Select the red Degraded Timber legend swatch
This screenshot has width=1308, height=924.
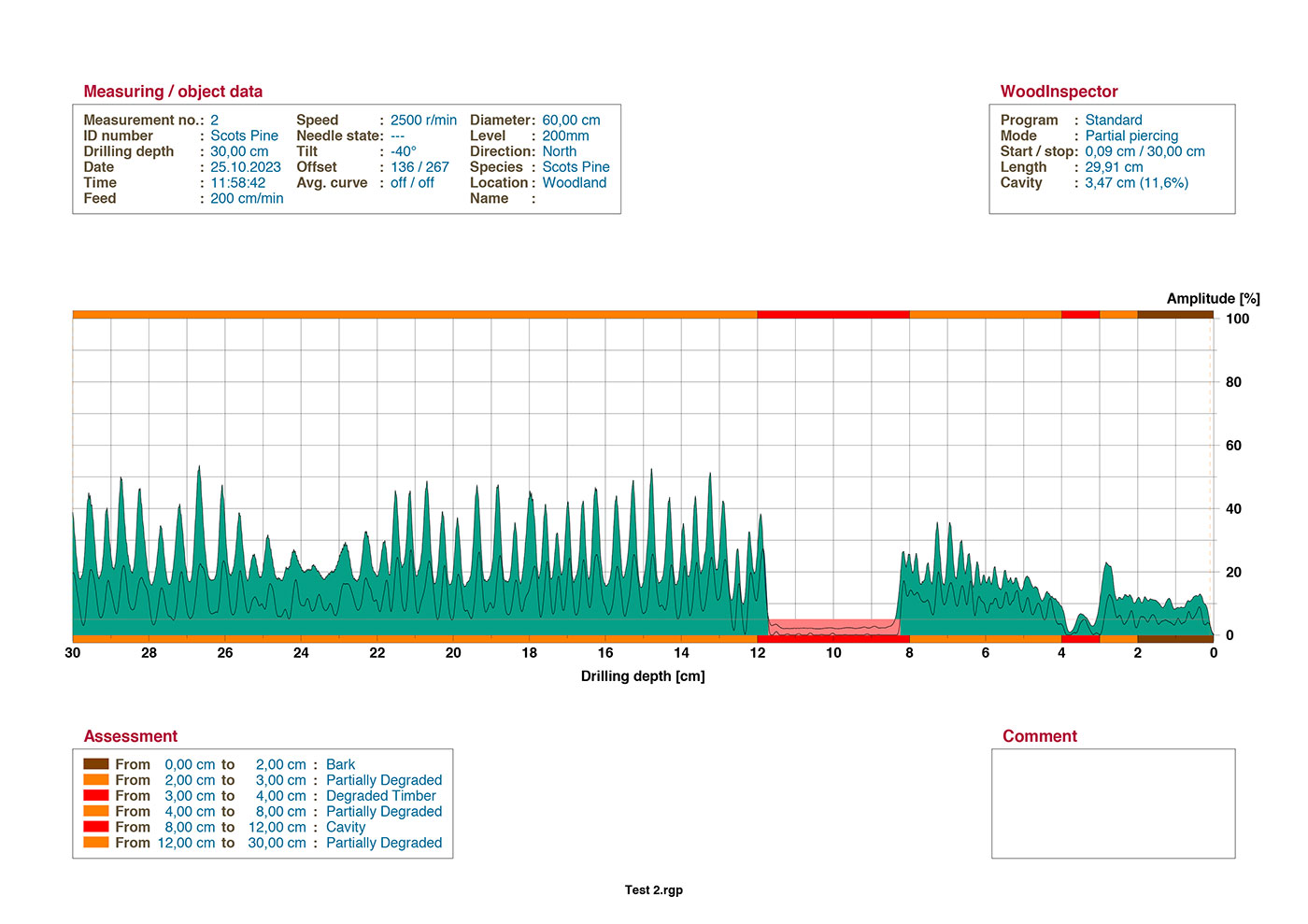[x=96, y=796]
